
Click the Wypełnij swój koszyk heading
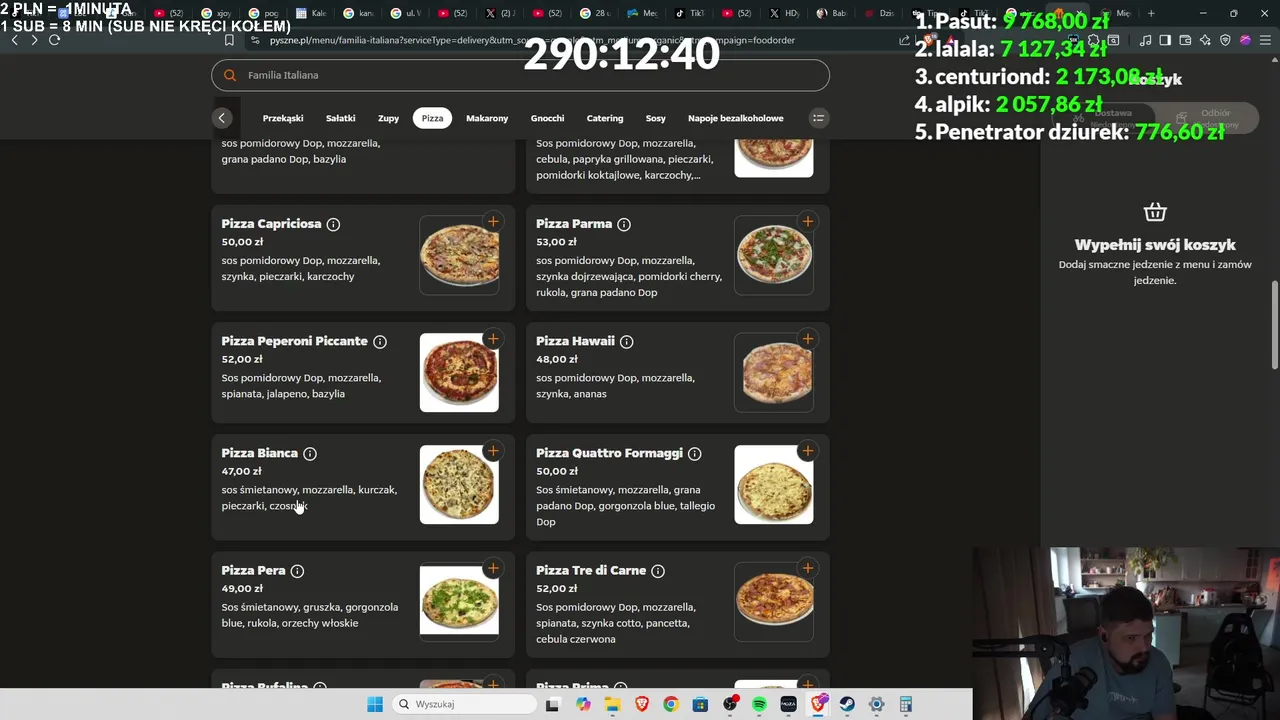click(x=1155, y=245)
